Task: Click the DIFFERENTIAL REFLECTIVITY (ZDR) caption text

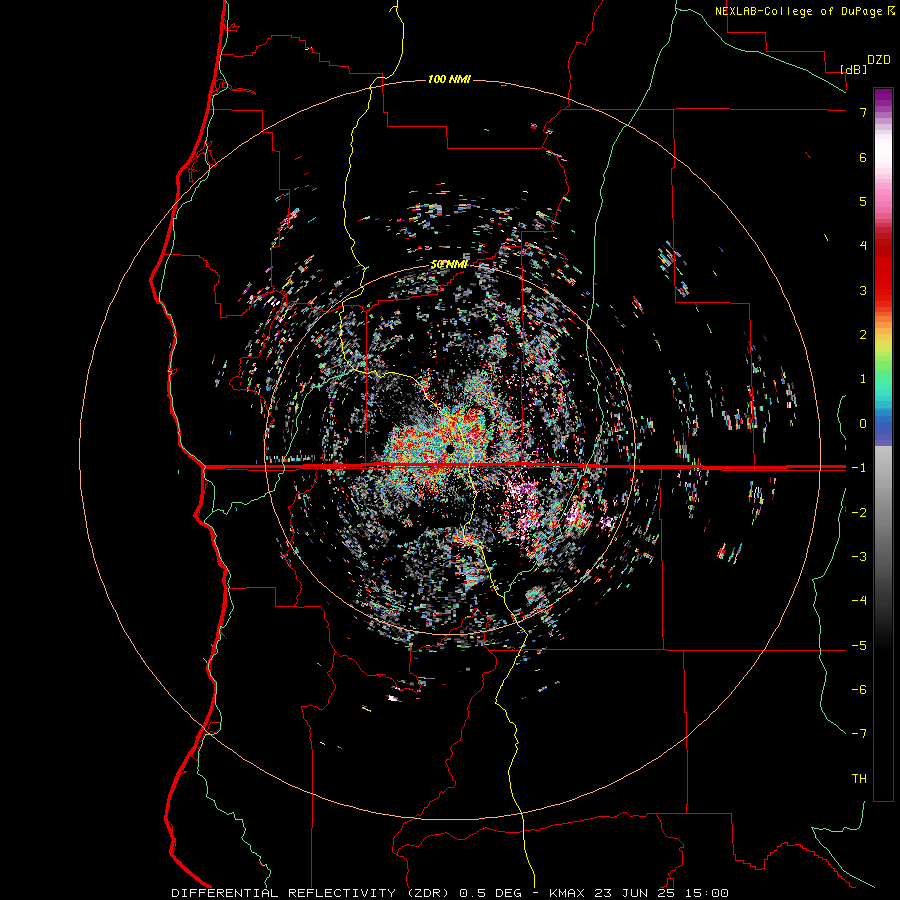Action: pos(311,893)
